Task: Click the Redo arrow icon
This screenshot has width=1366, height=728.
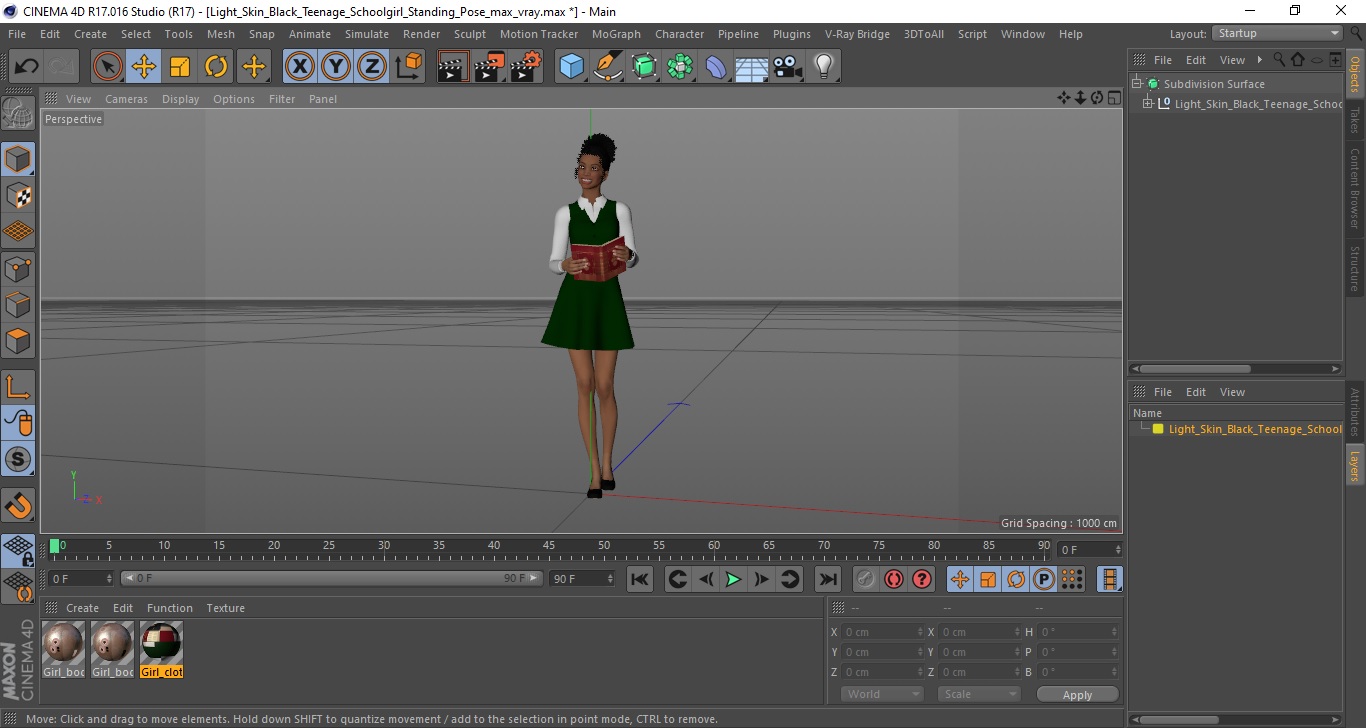Action: pos(62,67)
